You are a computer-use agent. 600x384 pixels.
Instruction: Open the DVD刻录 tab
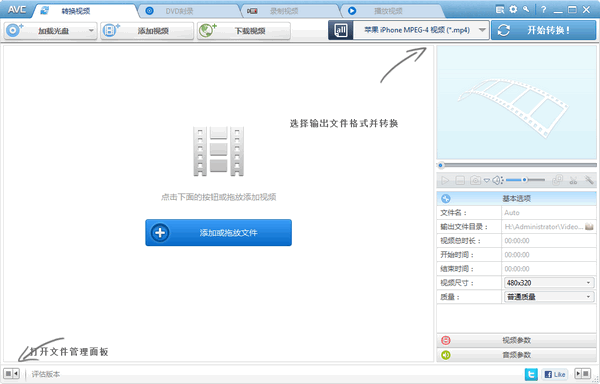point(179,11)
